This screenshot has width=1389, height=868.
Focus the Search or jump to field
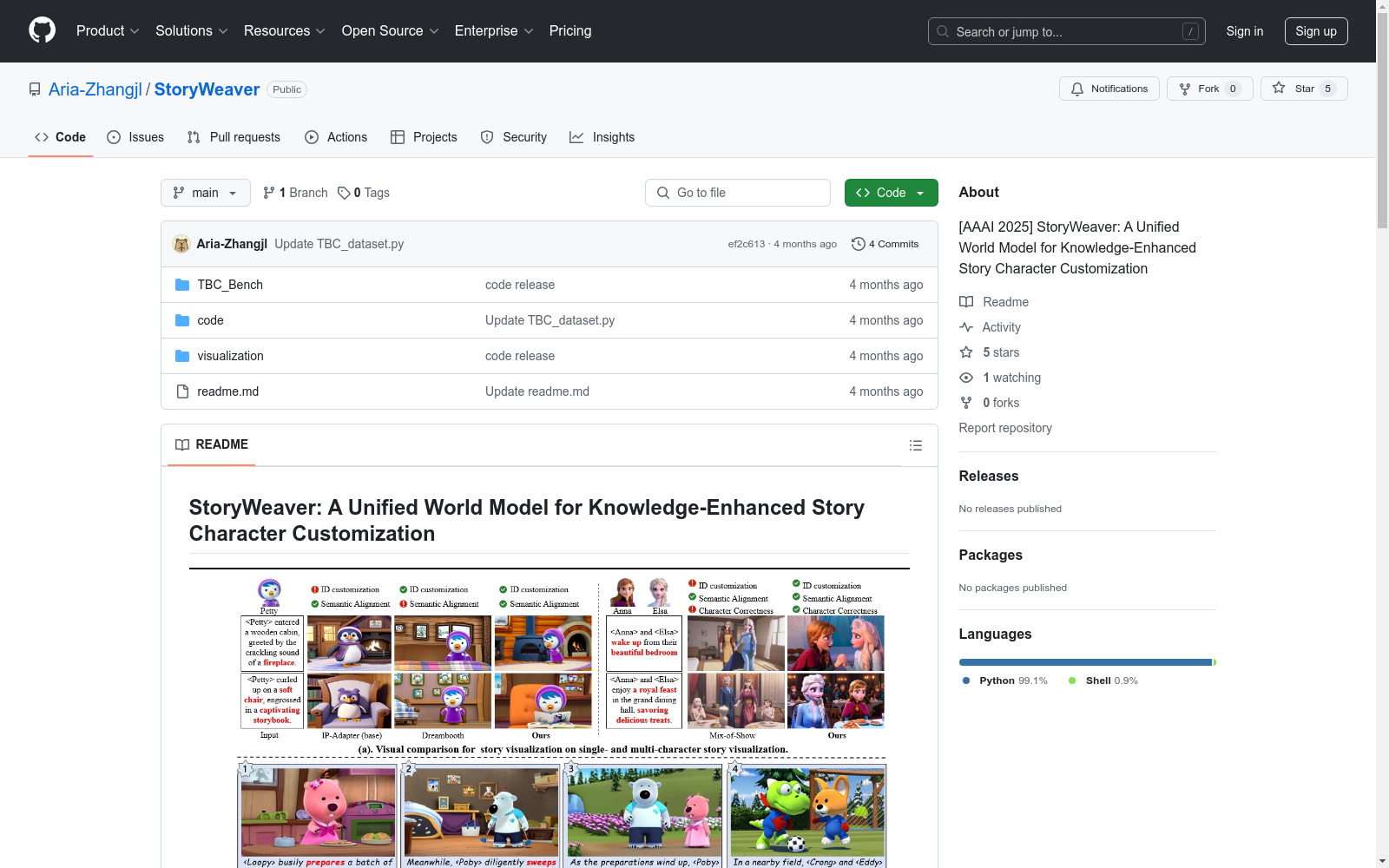[x=1066, y=31]
